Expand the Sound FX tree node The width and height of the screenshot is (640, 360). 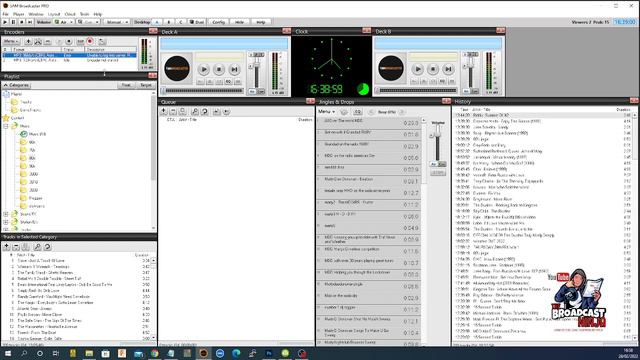coord(6,214)
